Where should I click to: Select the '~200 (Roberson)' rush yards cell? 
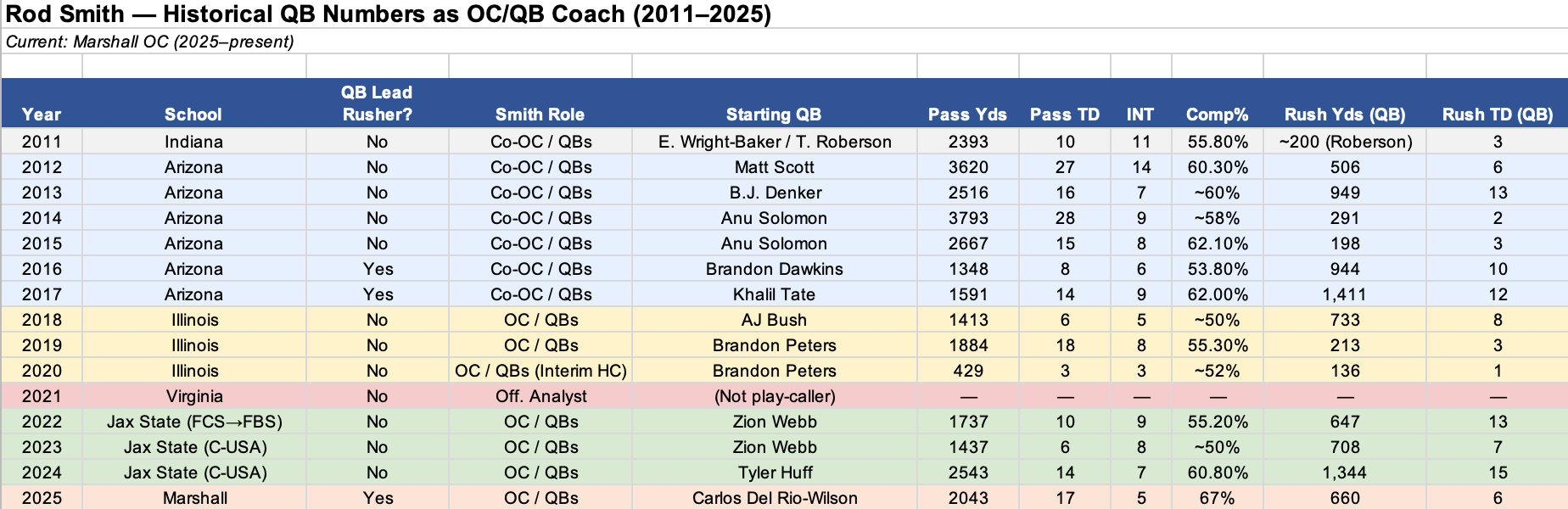pos(1345,142)
